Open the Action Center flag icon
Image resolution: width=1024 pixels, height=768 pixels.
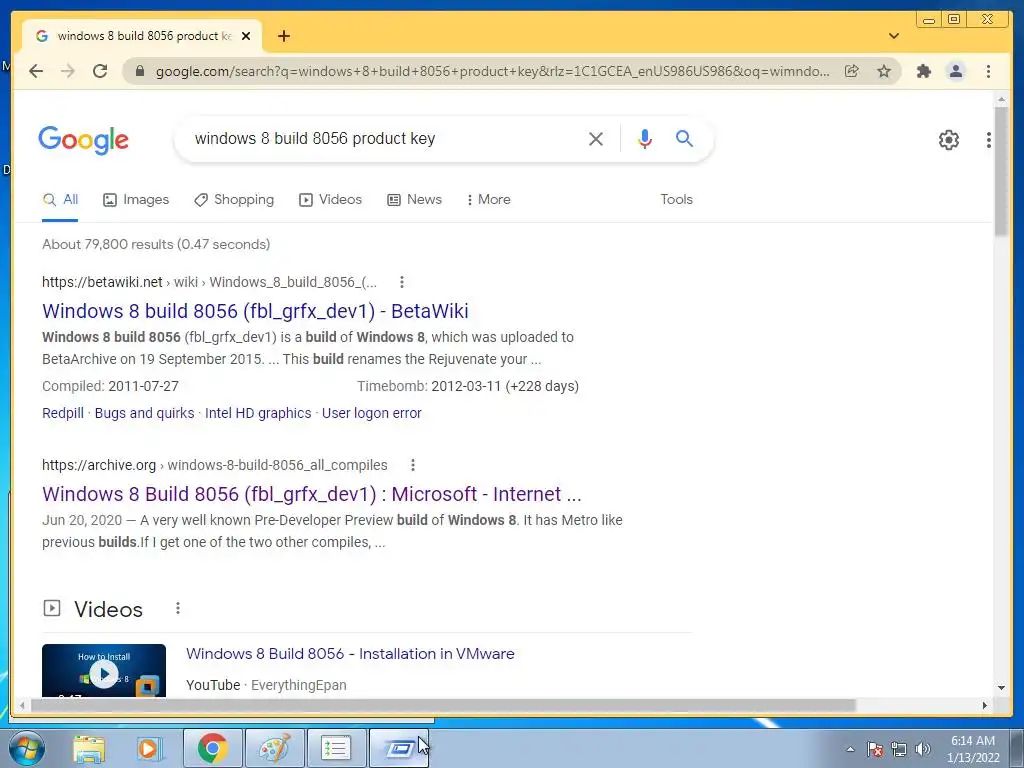[x=875, y=749]
